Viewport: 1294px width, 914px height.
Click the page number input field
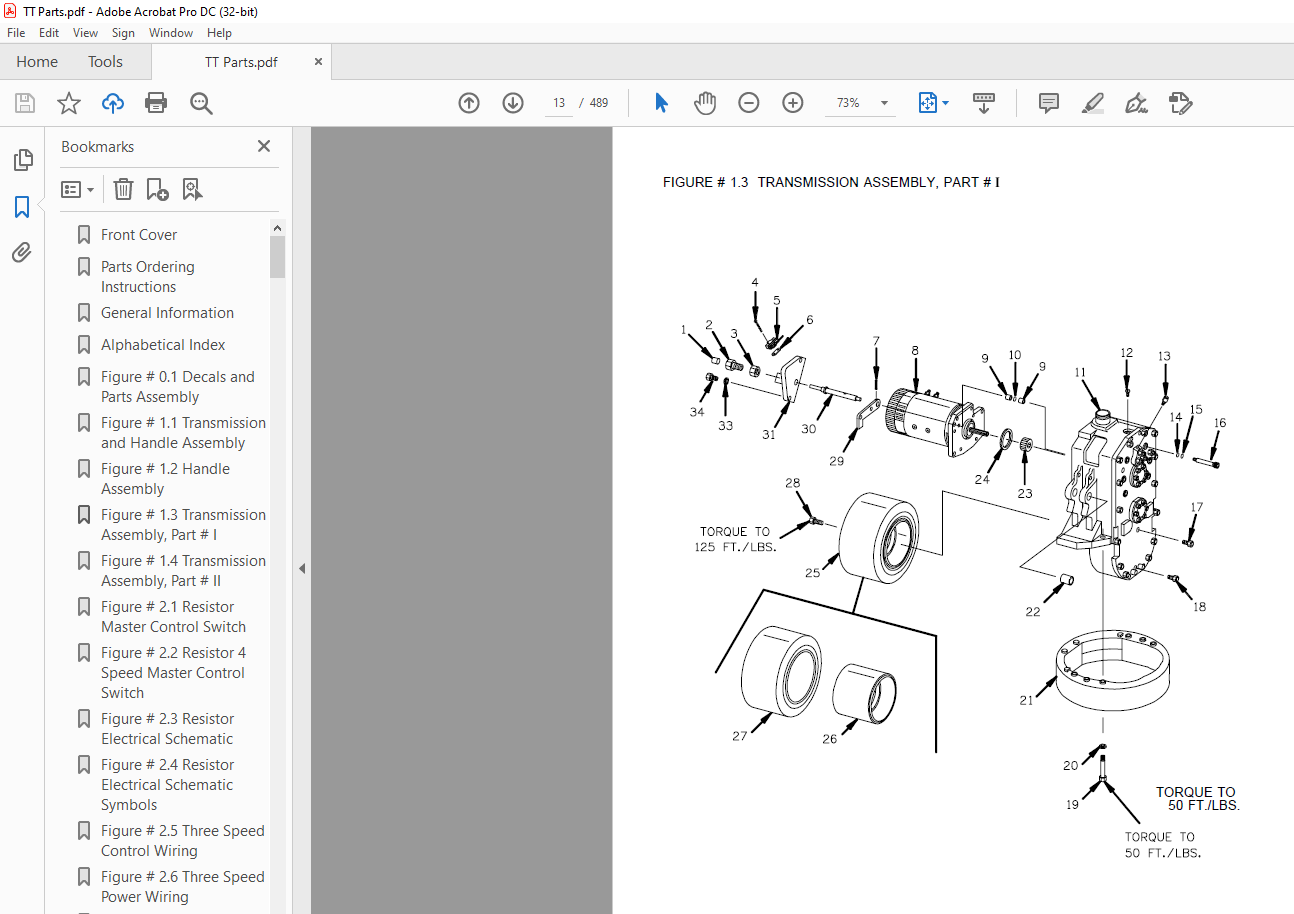[x=558, y=103]
